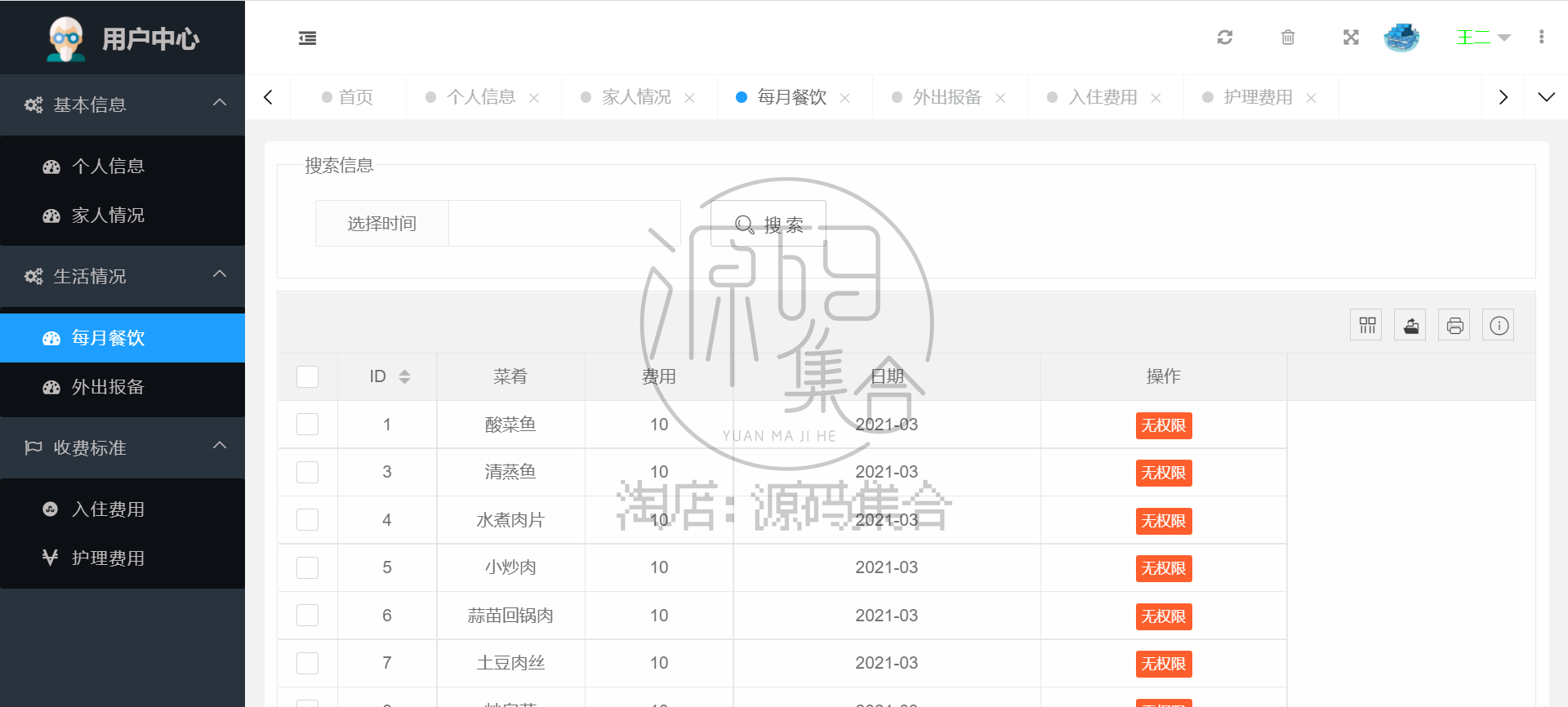Toggle the sidebar collapse menu icon
The width and height of the screenshot is (1568, 707).
[x=307, y=38]
